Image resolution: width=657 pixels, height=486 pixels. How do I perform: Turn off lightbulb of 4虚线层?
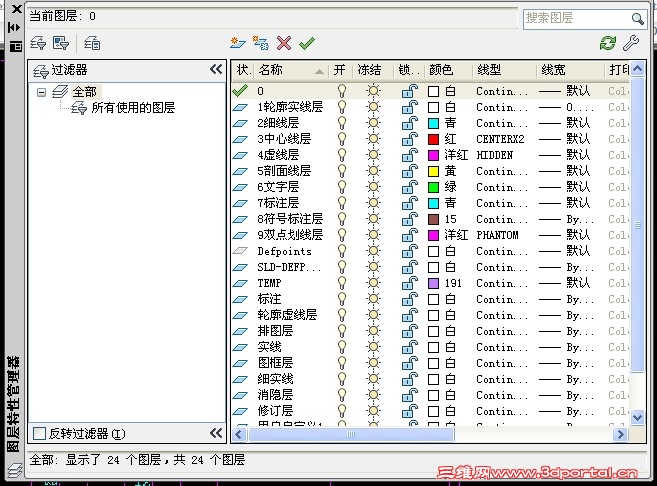pyautogui.click(x=342, y=155)
